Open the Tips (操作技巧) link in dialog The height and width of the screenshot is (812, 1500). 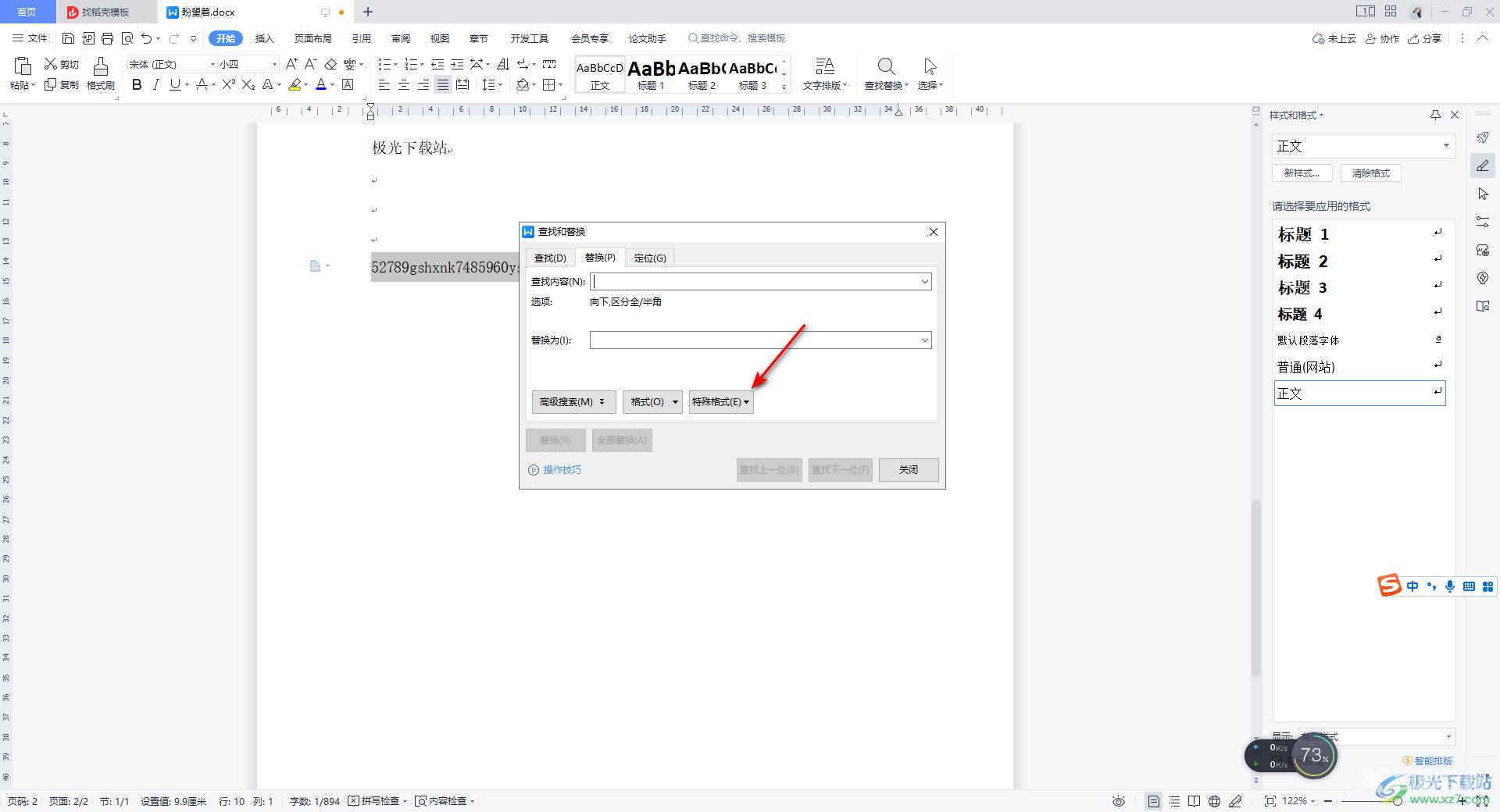pyautogui.click(x=555, y=470)
